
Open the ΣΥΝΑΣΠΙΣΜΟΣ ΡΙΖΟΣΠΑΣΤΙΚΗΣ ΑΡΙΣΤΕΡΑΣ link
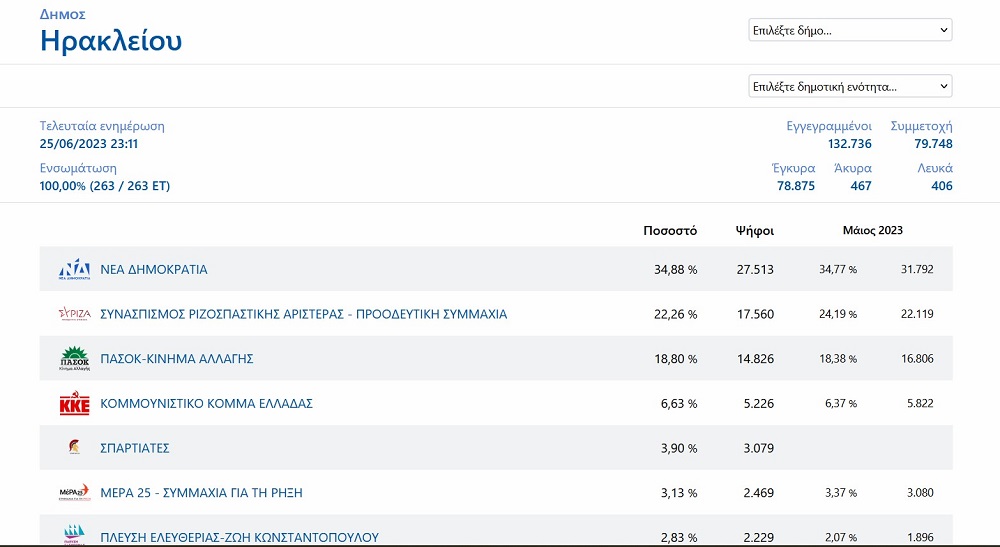[x=303, y=314]
